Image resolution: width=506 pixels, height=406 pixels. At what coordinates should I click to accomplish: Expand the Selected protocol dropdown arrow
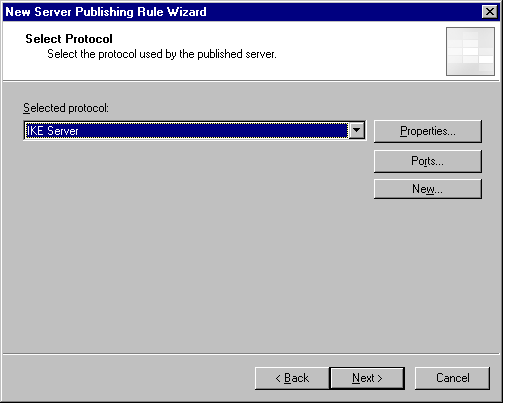point(356,130)
